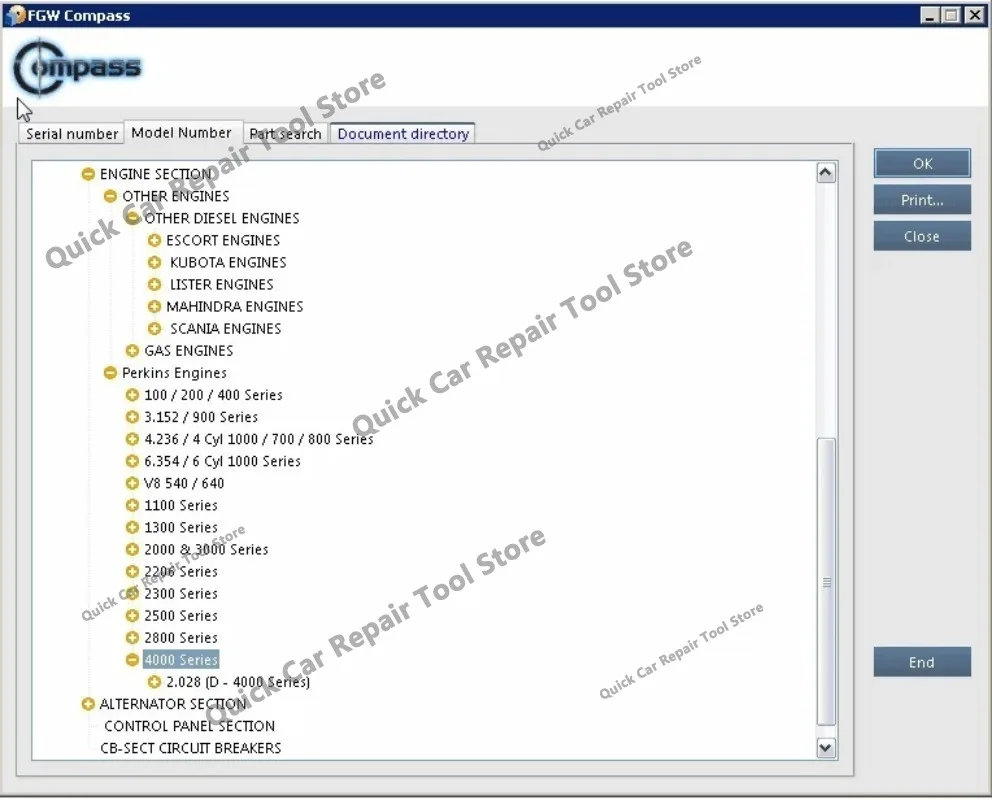The width and height of the screenshot is (992, 800).
Task: Expand the ESCORT ENGINES node
Action: pos(154,240)
